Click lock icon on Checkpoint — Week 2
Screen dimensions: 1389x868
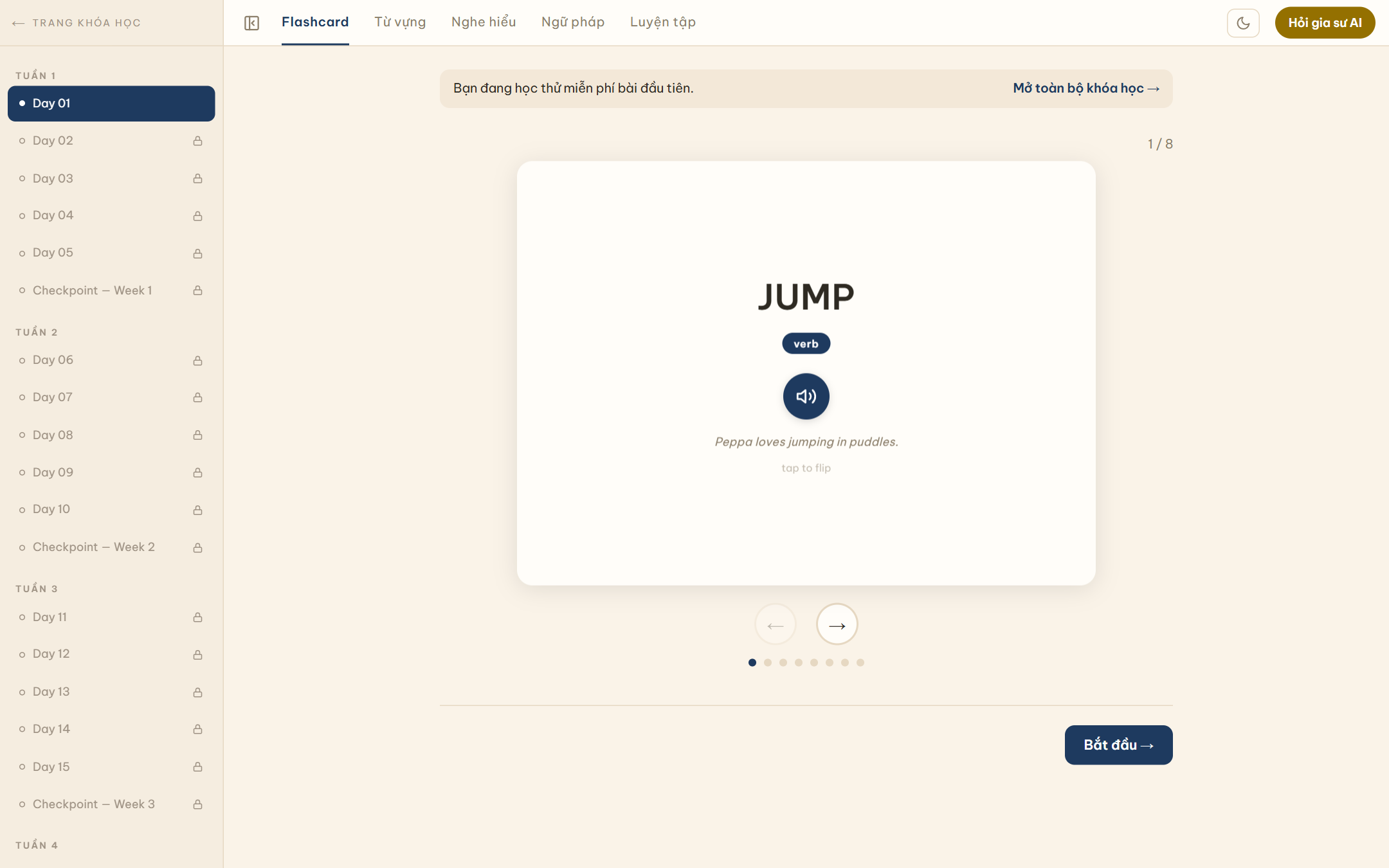[x=197, y=547]
